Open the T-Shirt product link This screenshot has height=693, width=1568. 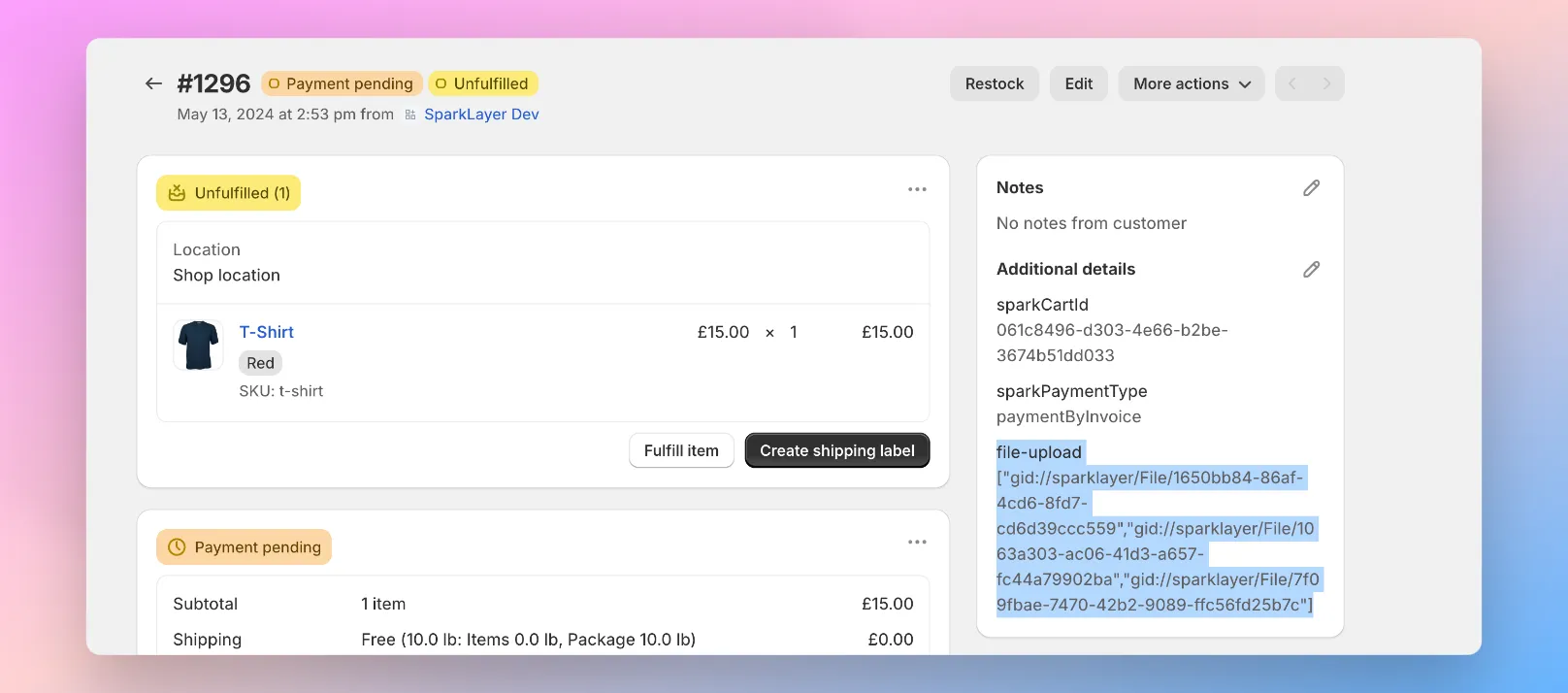tap(267, 332)
